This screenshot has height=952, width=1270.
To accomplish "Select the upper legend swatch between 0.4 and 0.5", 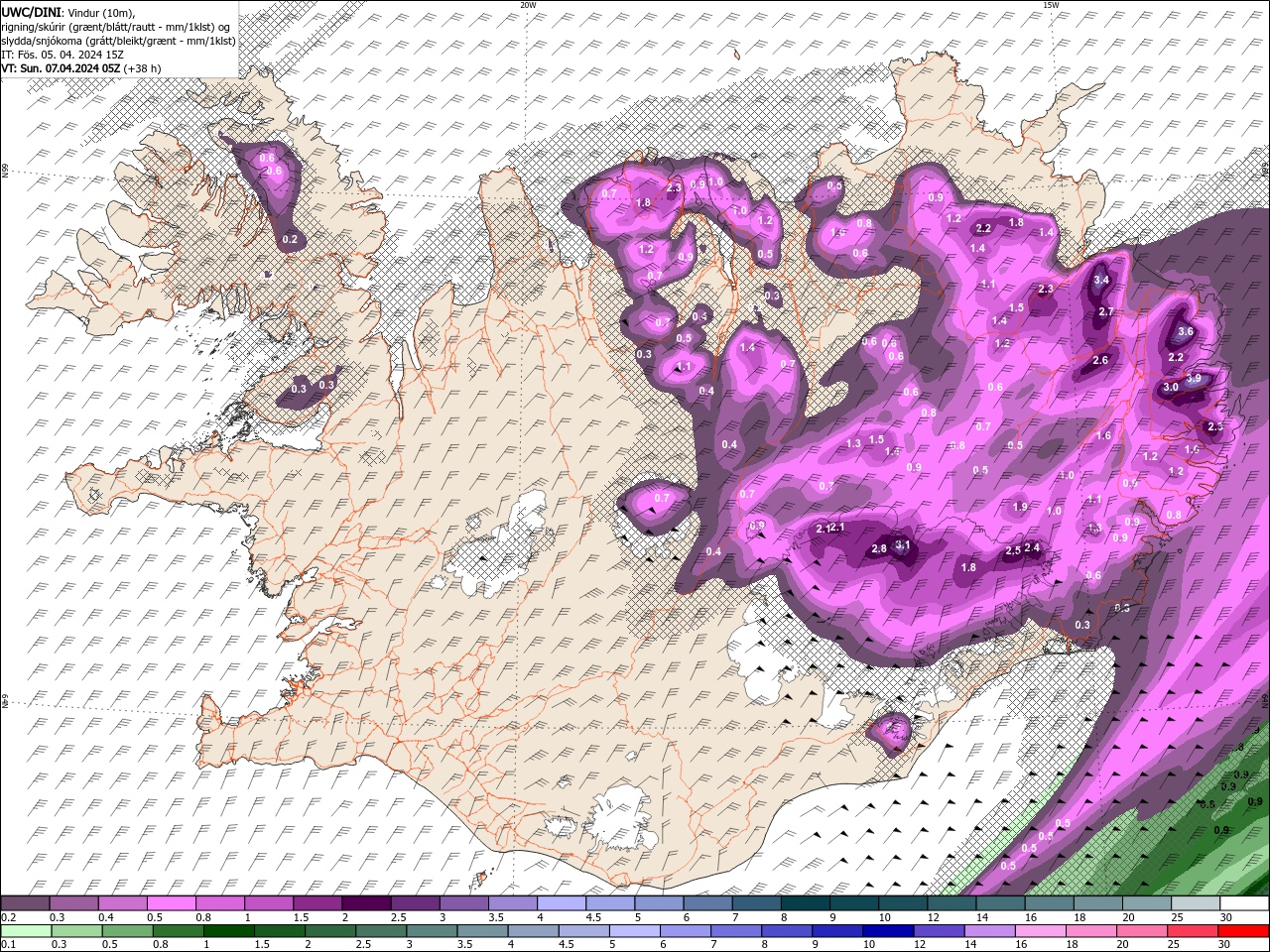I will point(123,903).
